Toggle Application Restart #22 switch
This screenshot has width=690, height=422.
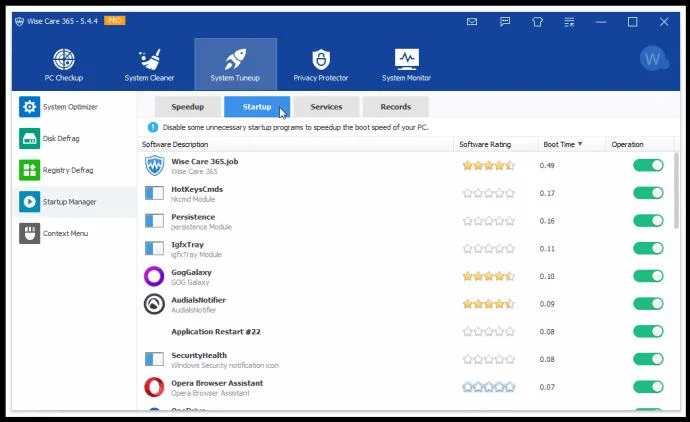[x=648, y=332]
